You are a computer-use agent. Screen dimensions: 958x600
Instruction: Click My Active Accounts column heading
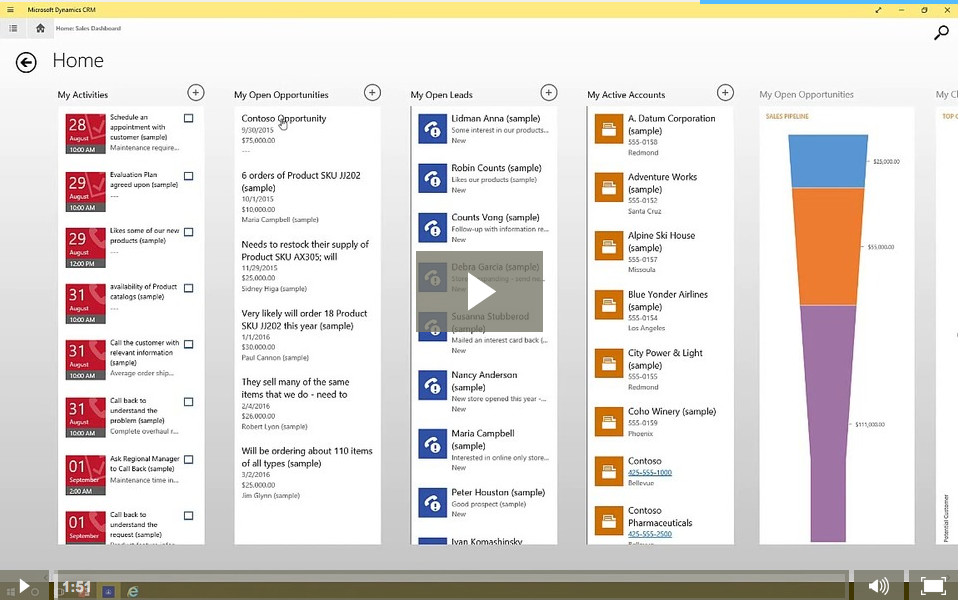pos(626,95)
